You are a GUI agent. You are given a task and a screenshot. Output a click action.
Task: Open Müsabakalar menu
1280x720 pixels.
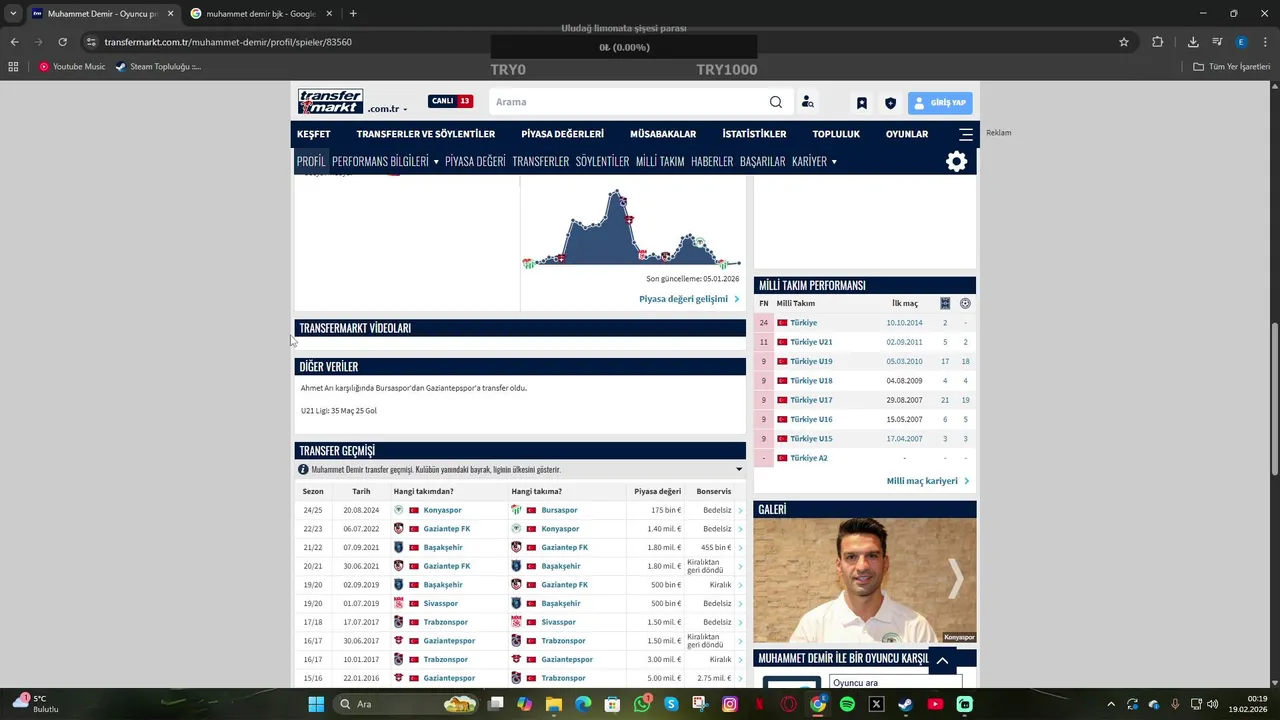point(663,134)
